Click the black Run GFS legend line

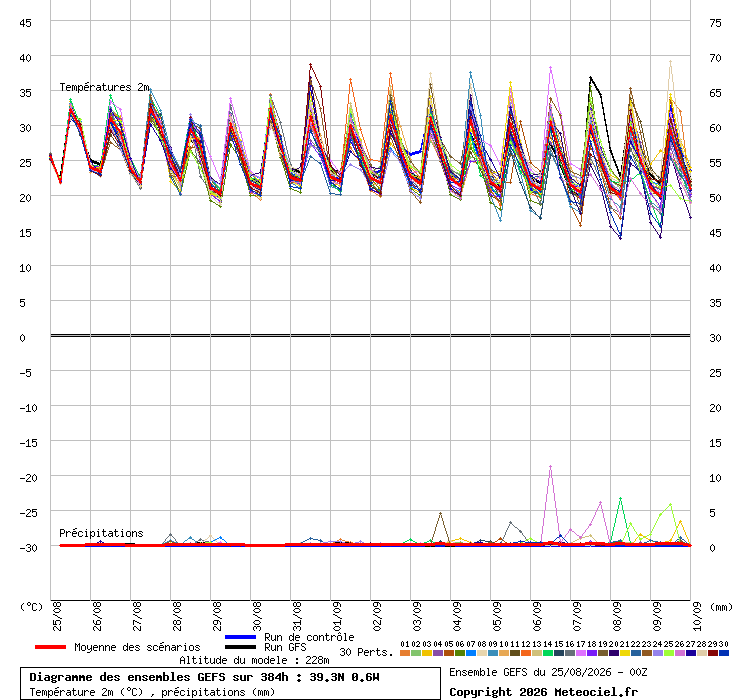coord(241,647)
